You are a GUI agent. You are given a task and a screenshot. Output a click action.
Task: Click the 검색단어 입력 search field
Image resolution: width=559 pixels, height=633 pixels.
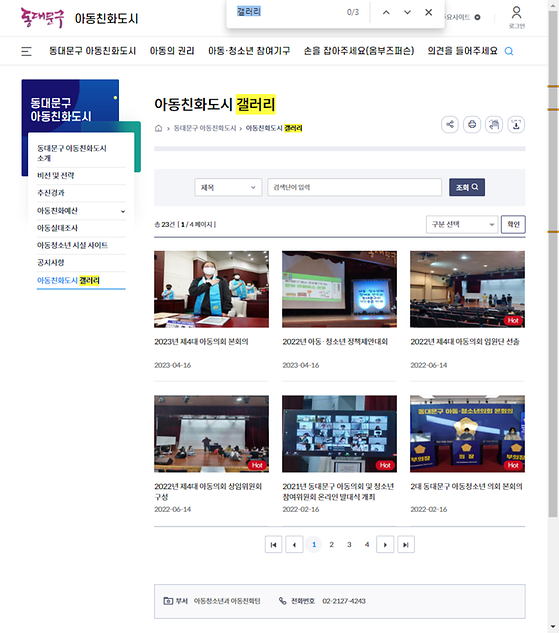354,187
